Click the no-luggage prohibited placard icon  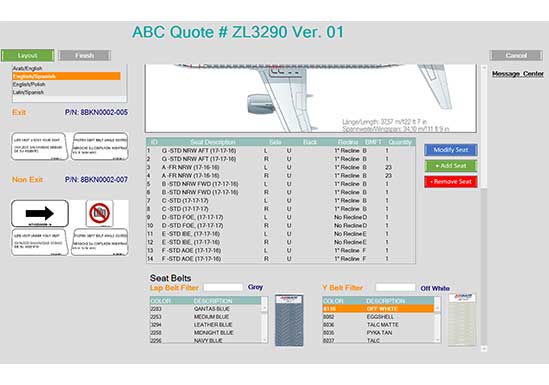[99, 213]
